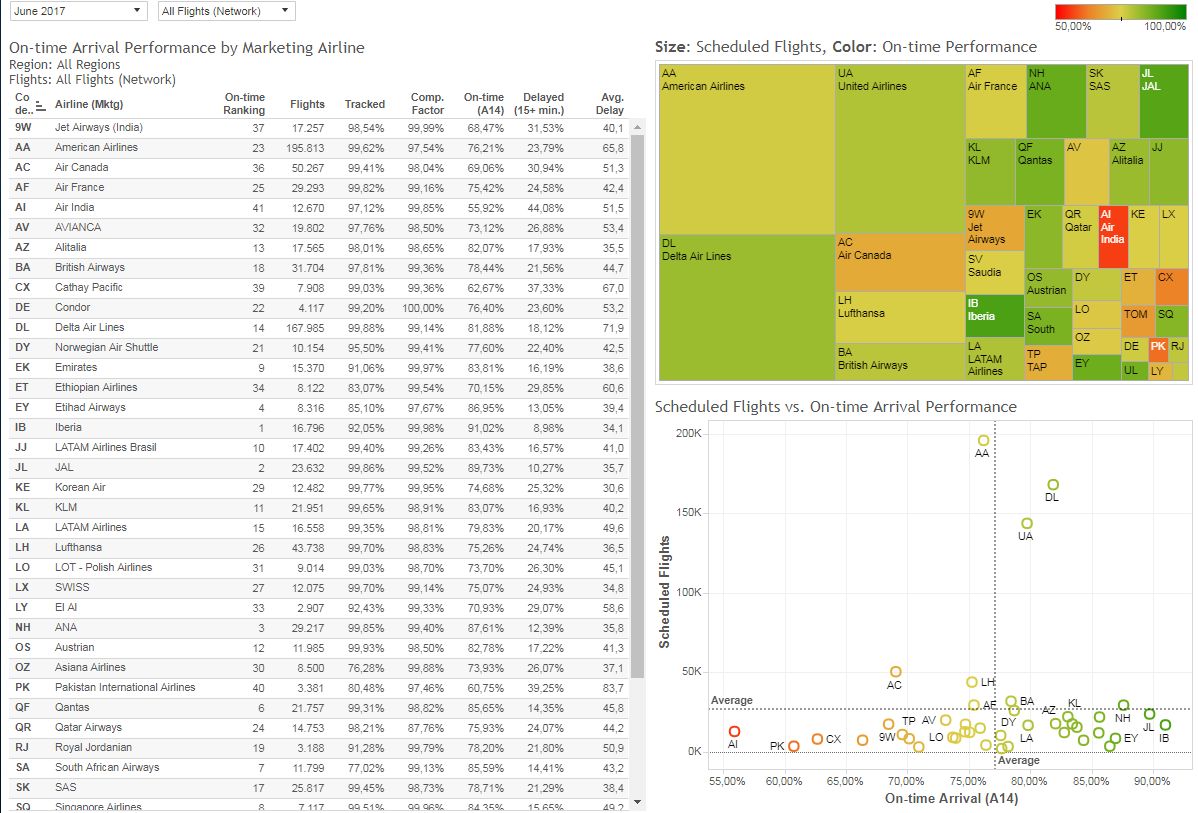Click the on-time performance color legend bar
The width and height of the screenshot is (1198, 813).
coord(1120,11)
